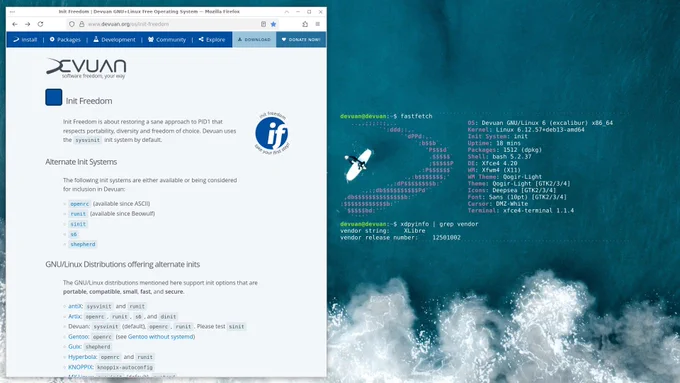Click 'shepherd' in Alternate Init Systems list
Screen dimensions: 680x383
83,244
